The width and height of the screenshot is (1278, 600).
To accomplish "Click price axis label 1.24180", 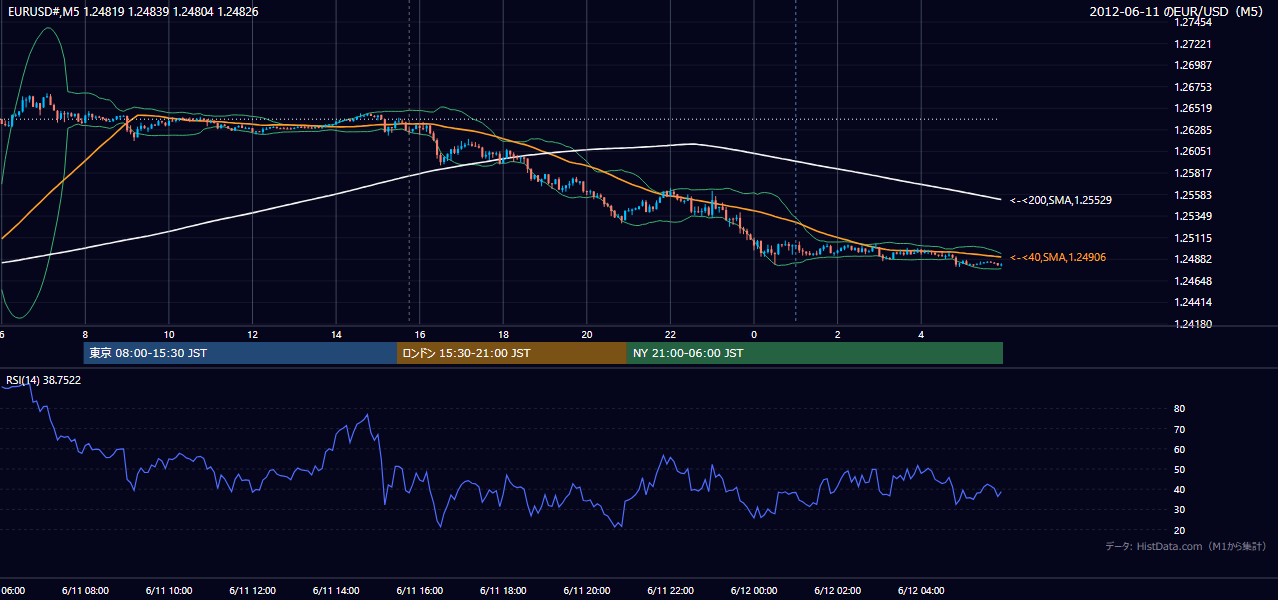I will 1193,324.
